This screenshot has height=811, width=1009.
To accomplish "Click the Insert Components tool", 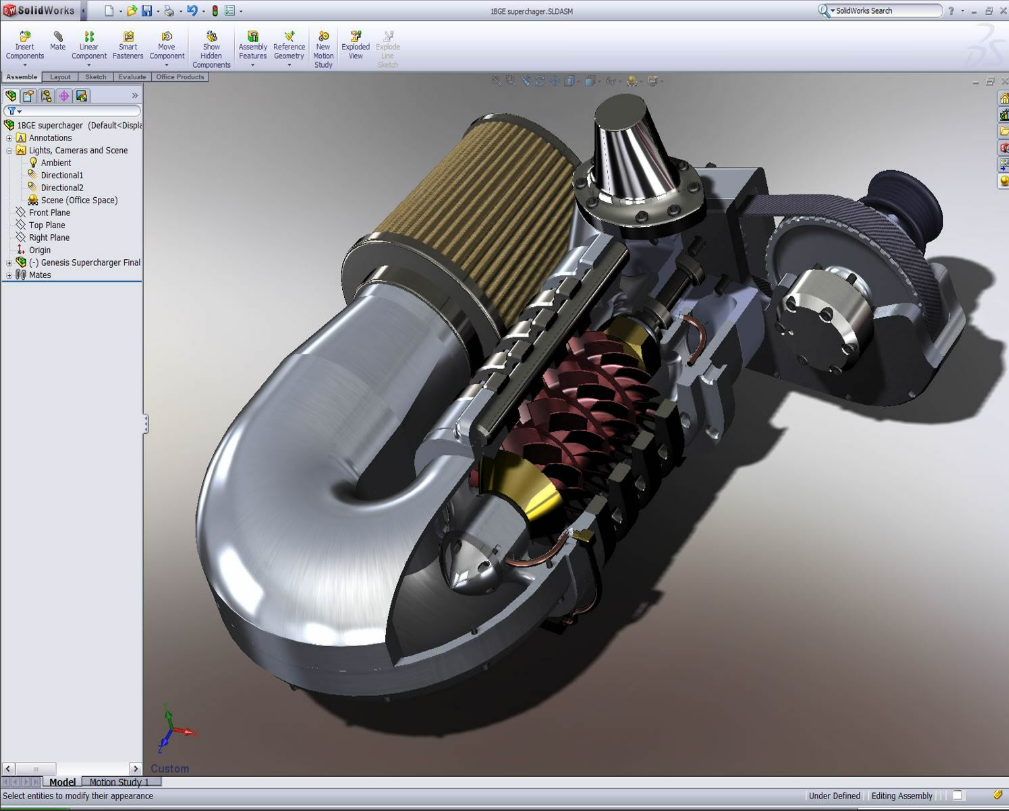I will (24, 45).
